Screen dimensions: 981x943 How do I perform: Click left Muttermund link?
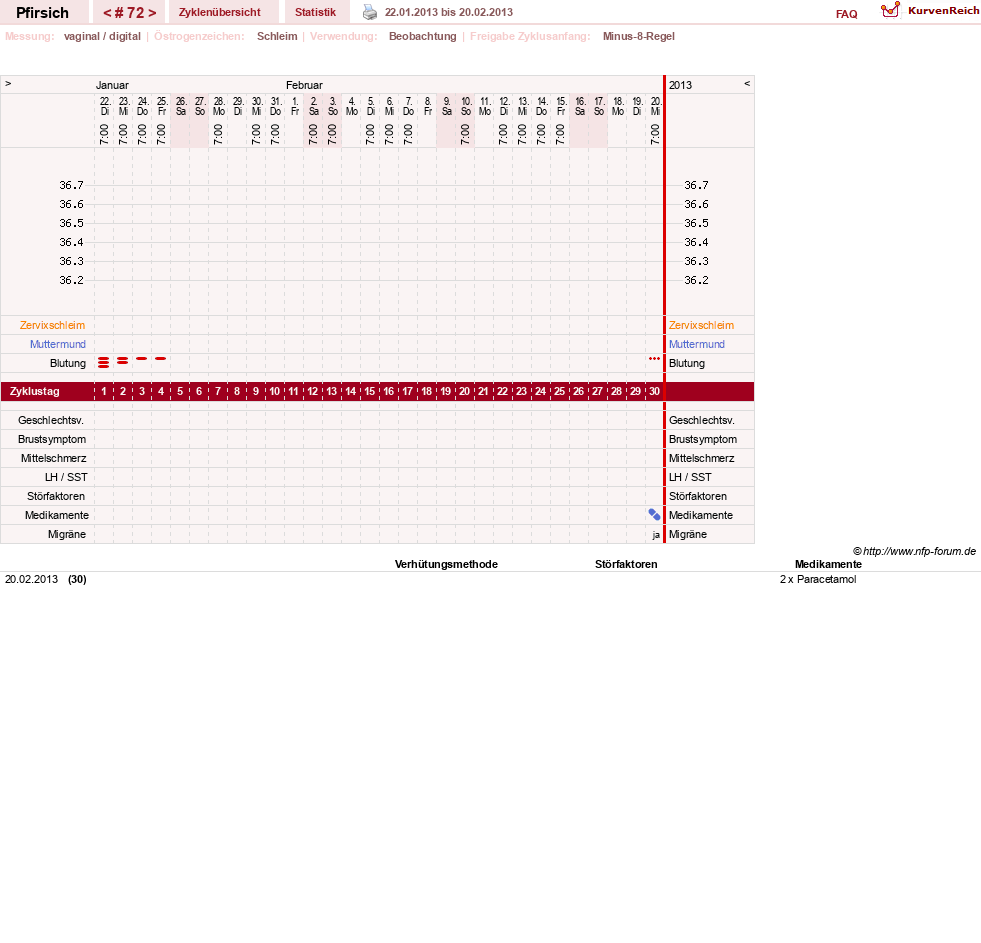(58, 344)
